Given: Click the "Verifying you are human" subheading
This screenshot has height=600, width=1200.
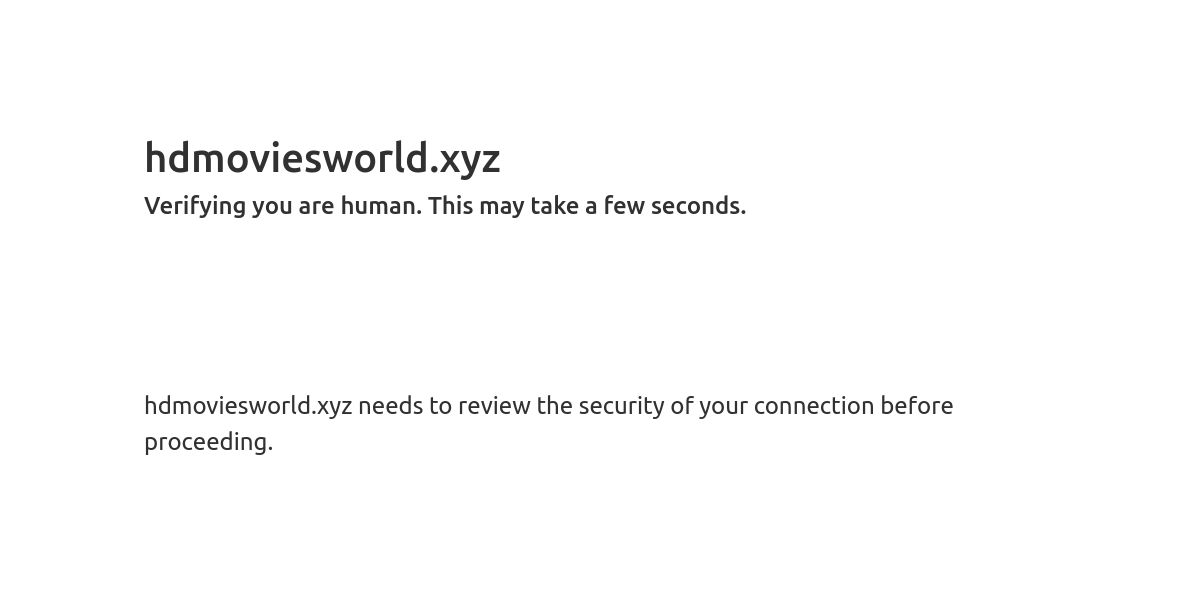Looking at the screenshot, I should tap(445, 206).
